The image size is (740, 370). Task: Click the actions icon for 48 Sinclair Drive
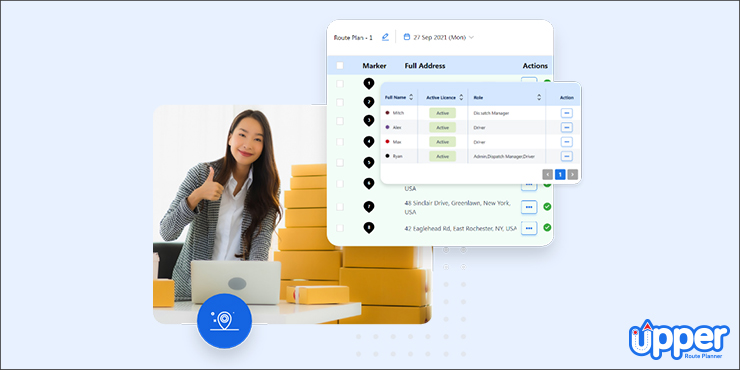[529, 207]
